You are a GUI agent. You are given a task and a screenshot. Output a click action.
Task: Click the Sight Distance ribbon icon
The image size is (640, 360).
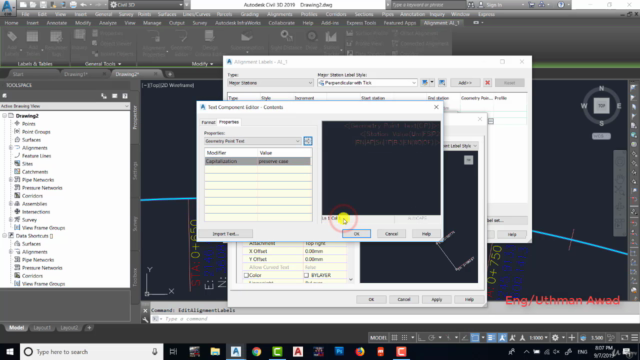(286, 41)
